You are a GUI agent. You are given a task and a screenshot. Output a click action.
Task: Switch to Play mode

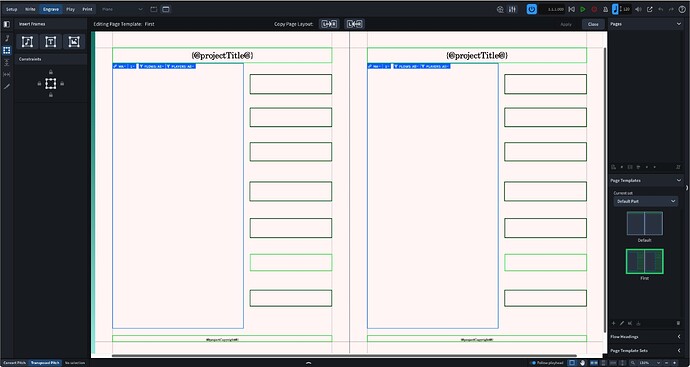pos(70,9)
